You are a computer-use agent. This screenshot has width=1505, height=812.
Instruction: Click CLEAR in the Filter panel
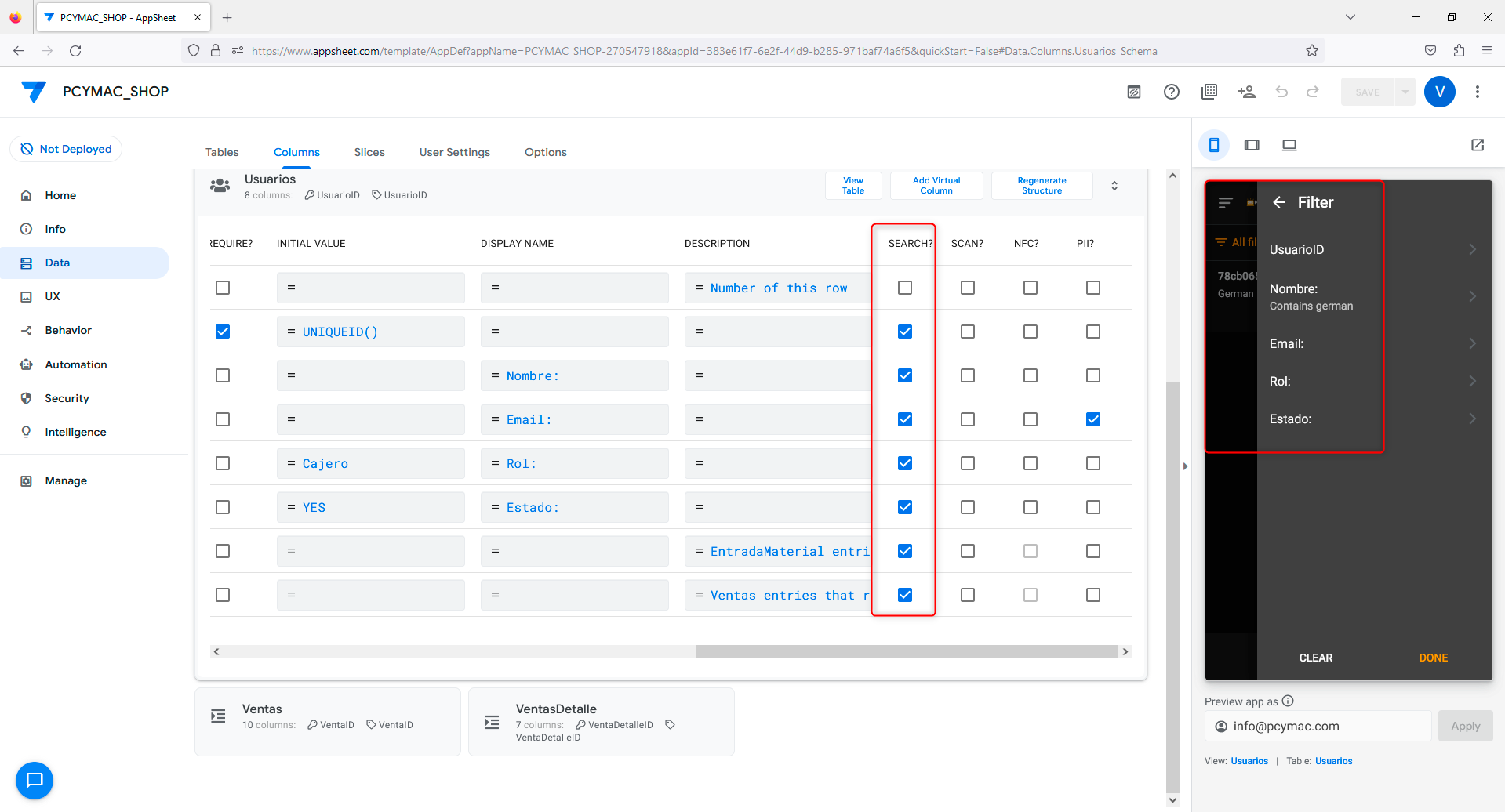pyautogui.click(x=1316, y=658)
